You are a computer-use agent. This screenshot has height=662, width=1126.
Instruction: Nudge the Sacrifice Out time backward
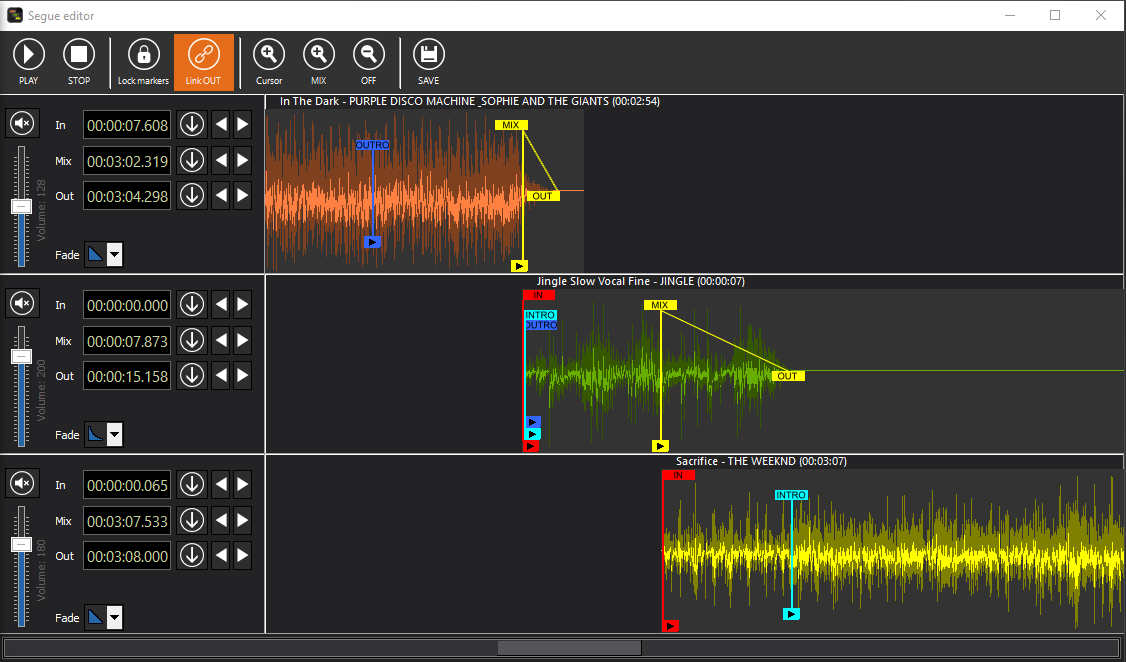click(221, 556)
